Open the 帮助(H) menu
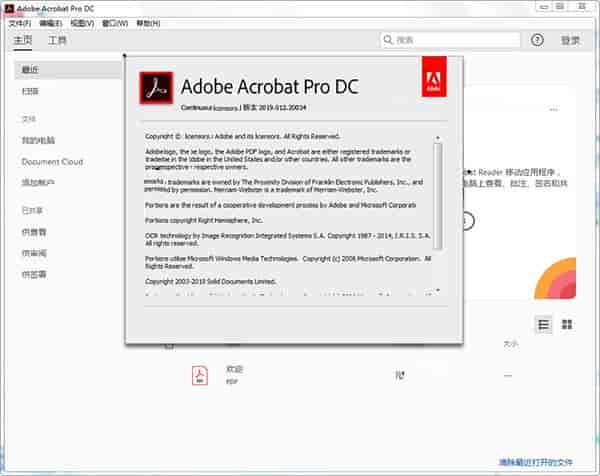The image size is (600, 476). [x=147, y=22]
